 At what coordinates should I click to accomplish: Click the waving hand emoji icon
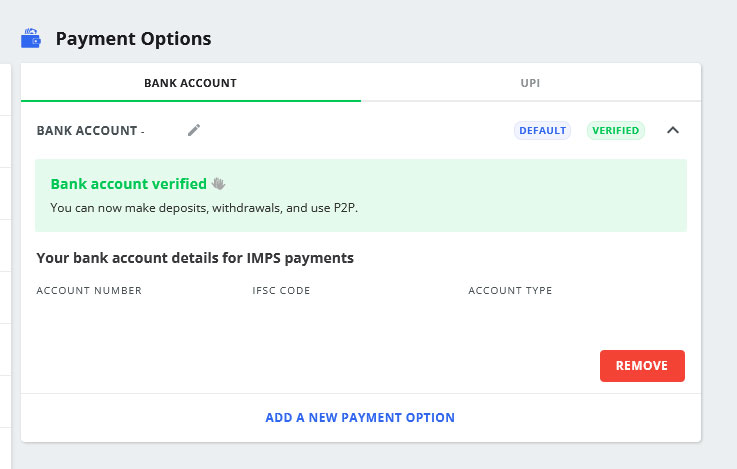click(x=219, y=183)
